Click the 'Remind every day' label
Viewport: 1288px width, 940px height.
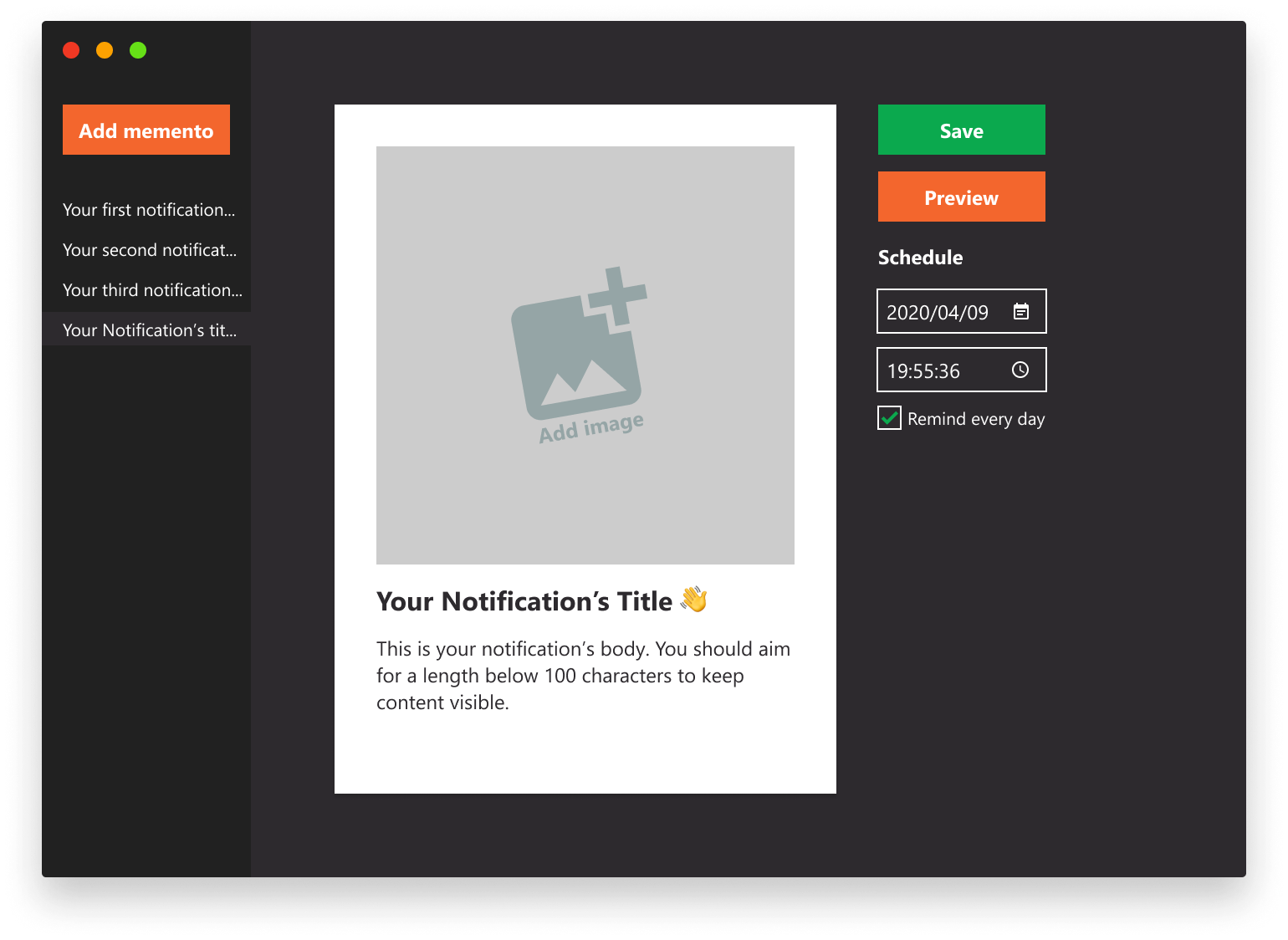[976, 419]
